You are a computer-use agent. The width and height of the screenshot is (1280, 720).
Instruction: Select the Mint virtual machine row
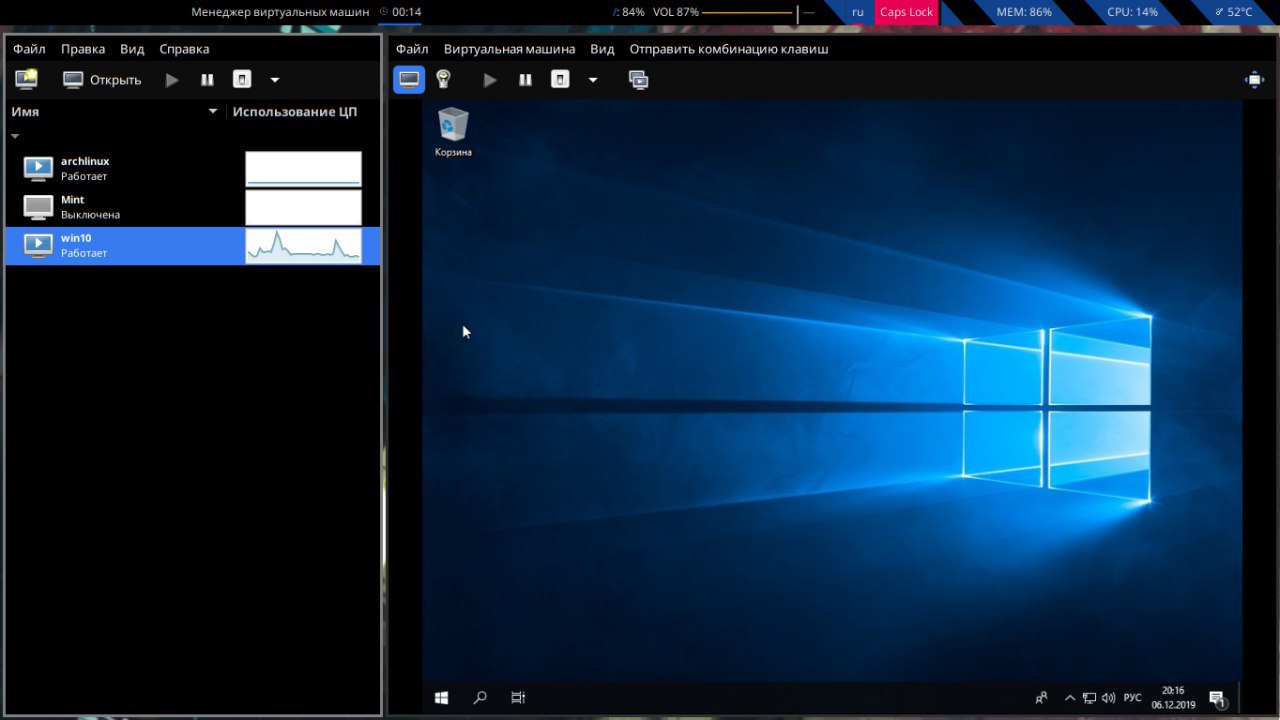click(x=192, y=207)
